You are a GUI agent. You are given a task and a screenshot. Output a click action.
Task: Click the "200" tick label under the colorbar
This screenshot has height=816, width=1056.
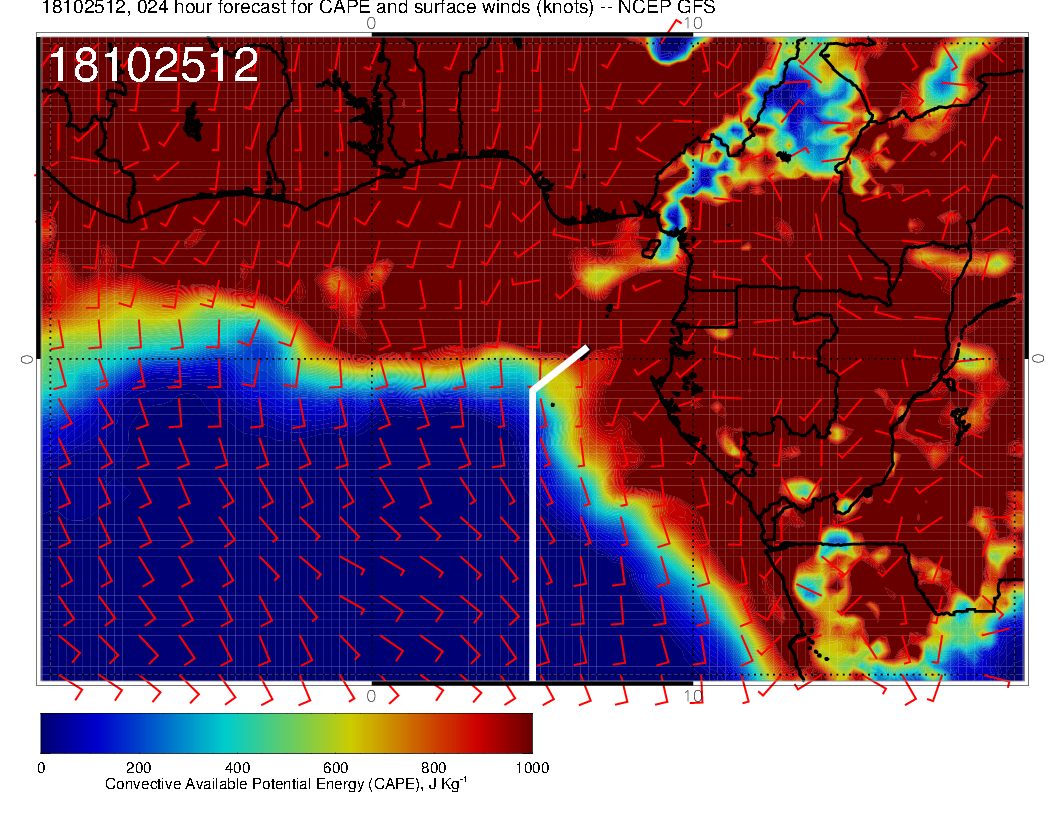pos(138,768)
